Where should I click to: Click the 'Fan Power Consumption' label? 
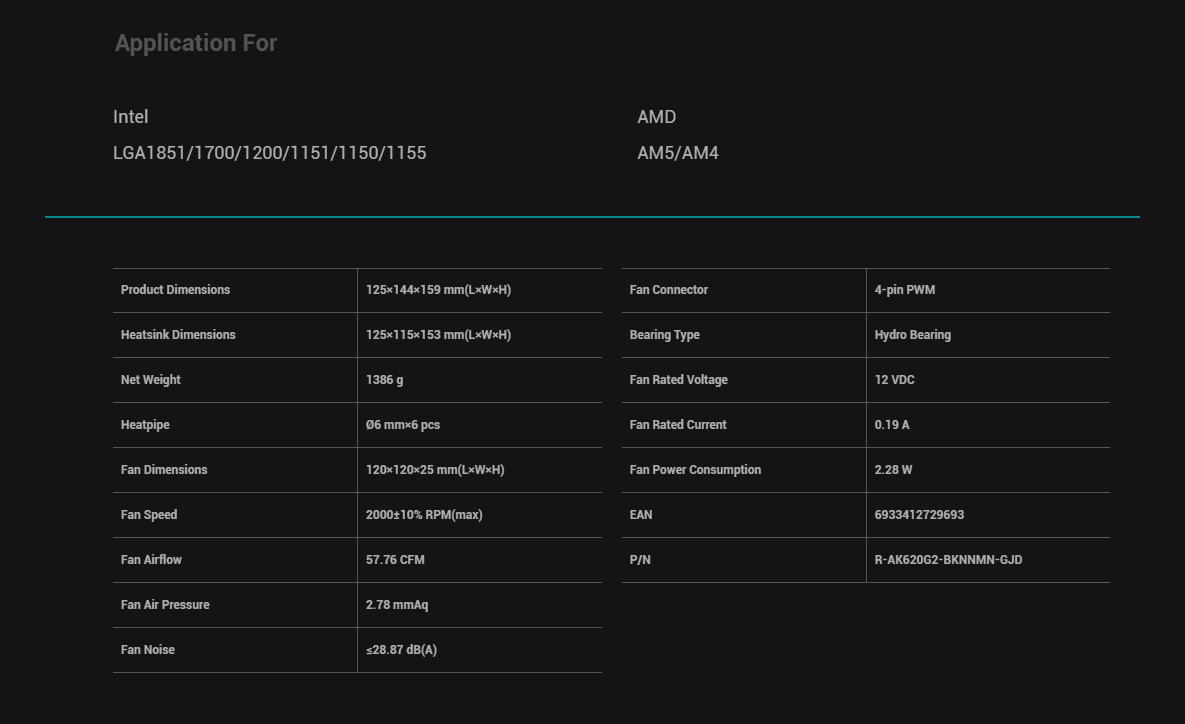(x=695, y=469)
